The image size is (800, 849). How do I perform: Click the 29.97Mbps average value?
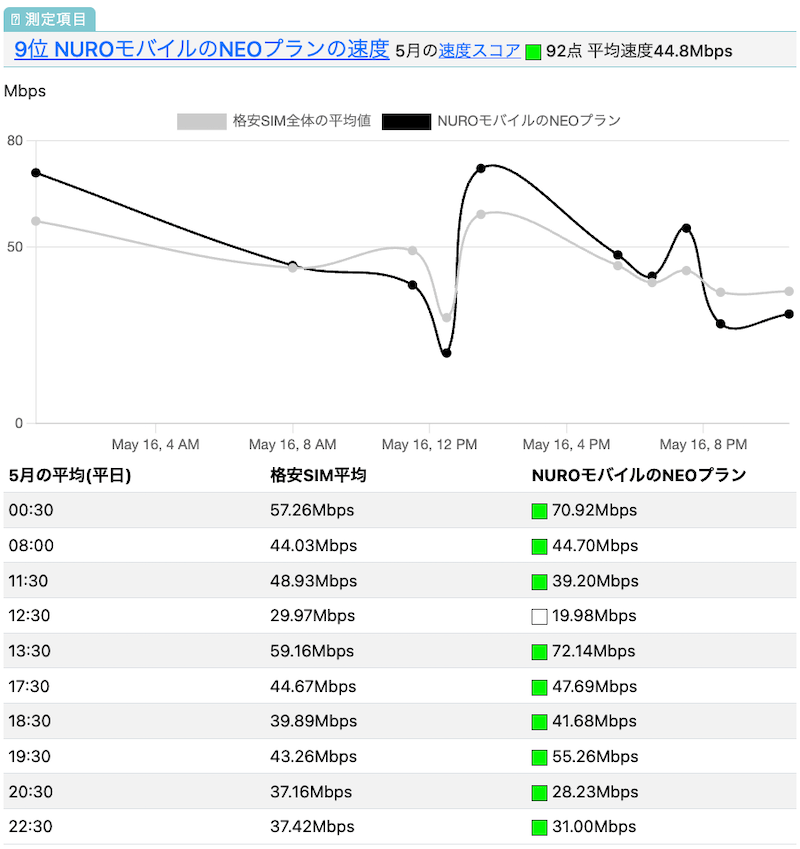[312, 616]
